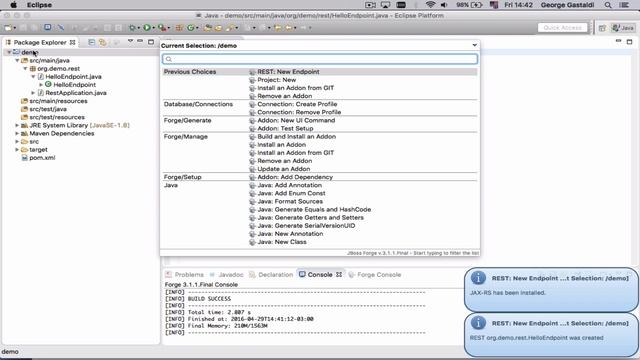Toggle Link with Editor in Package Explorer

(102, 42)
